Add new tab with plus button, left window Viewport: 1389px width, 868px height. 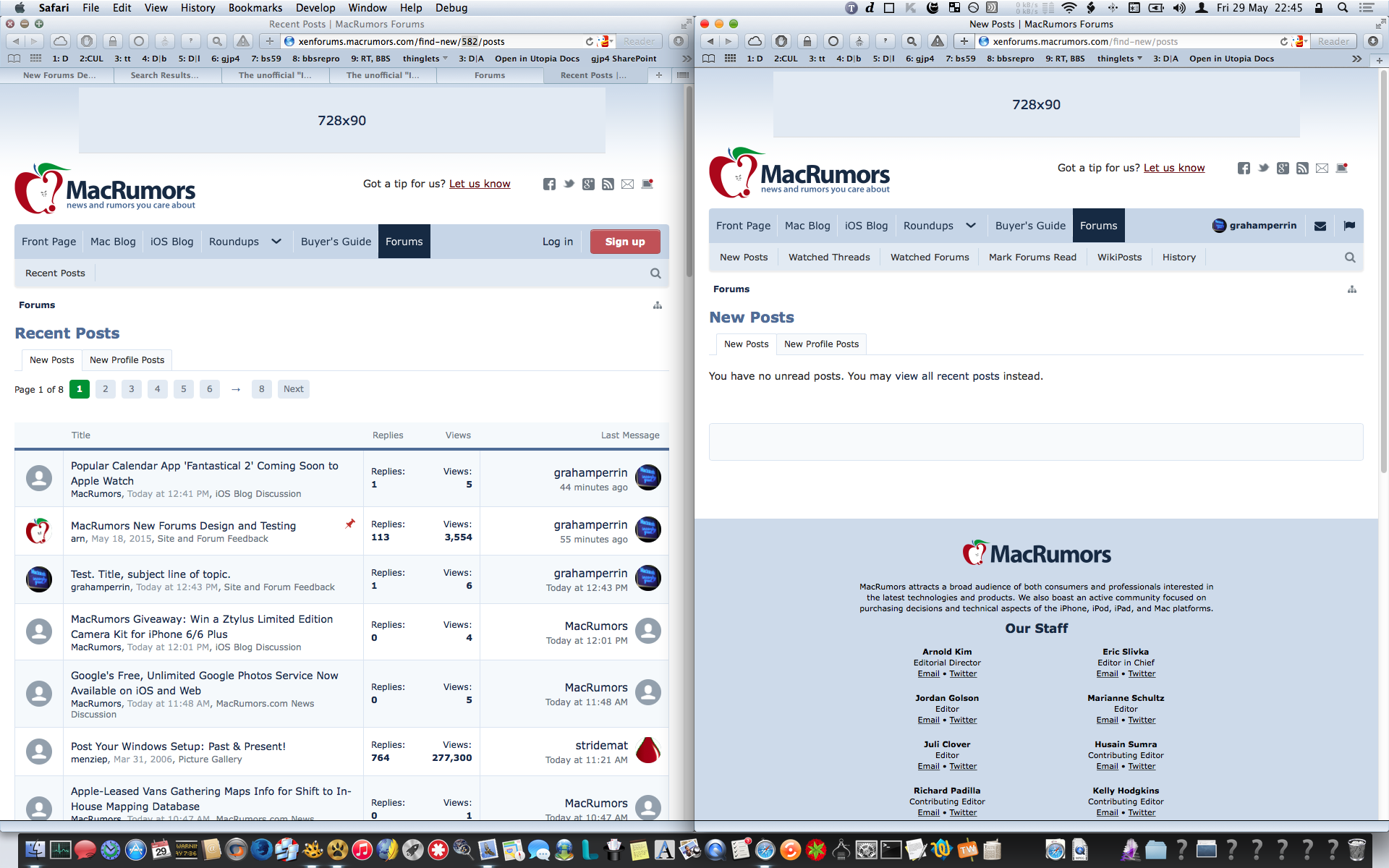tap(658, 75)
